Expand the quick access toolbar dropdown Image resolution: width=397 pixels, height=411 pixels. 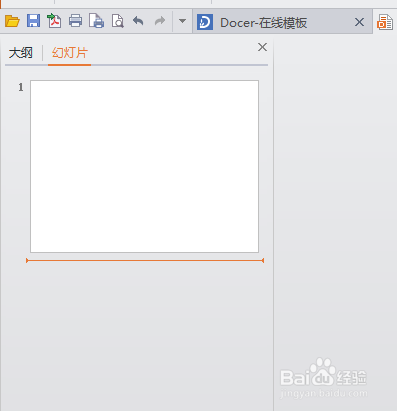tap(182, 21)
